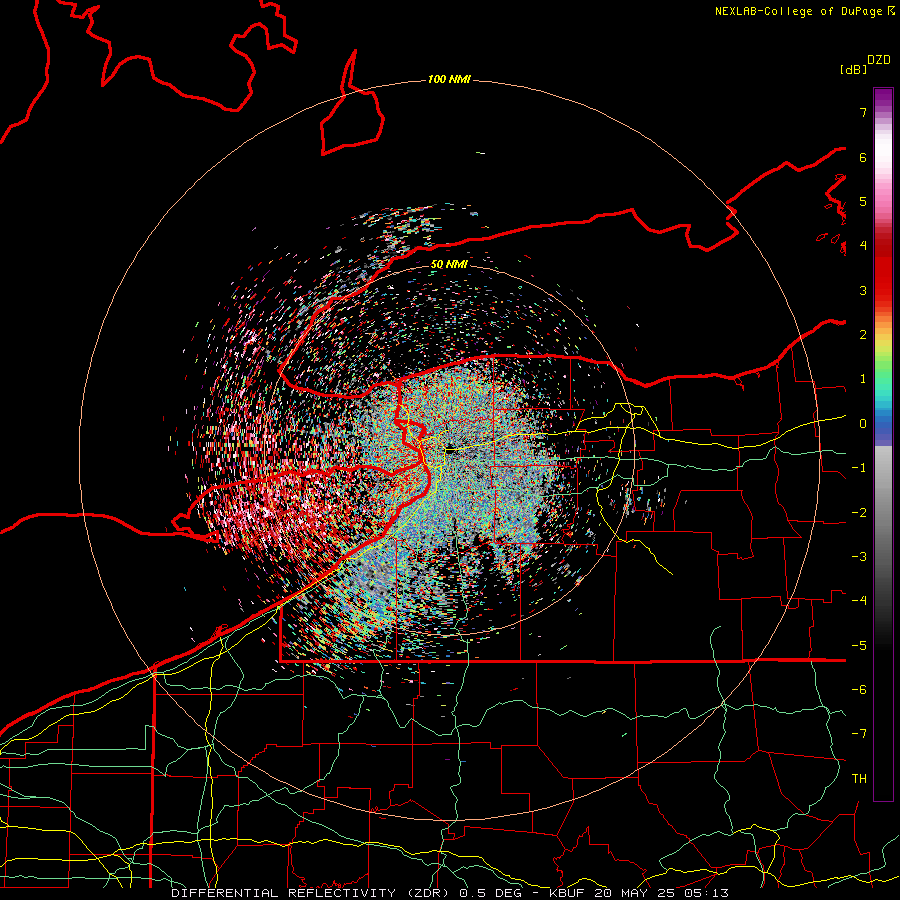Click the -4 value on color scale

(x=859, y=601)
